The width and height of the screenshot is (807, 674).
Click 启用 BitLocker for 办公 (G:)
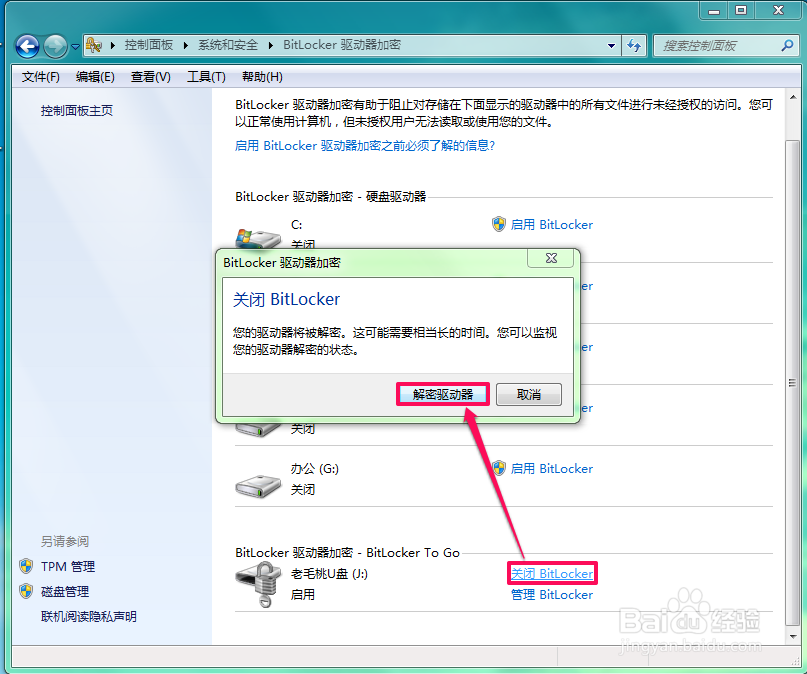tap(552, 469)
